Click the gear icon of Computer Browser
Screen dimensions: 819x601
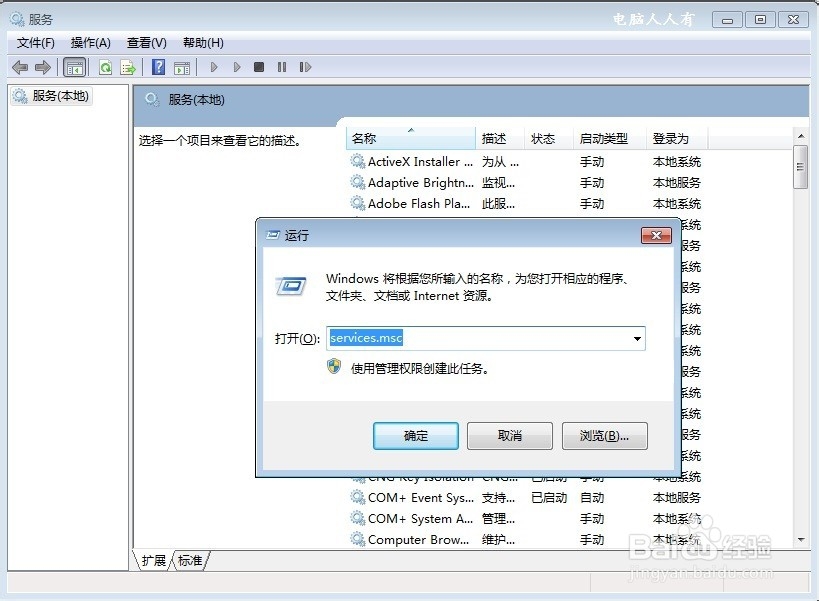[358, 539]
